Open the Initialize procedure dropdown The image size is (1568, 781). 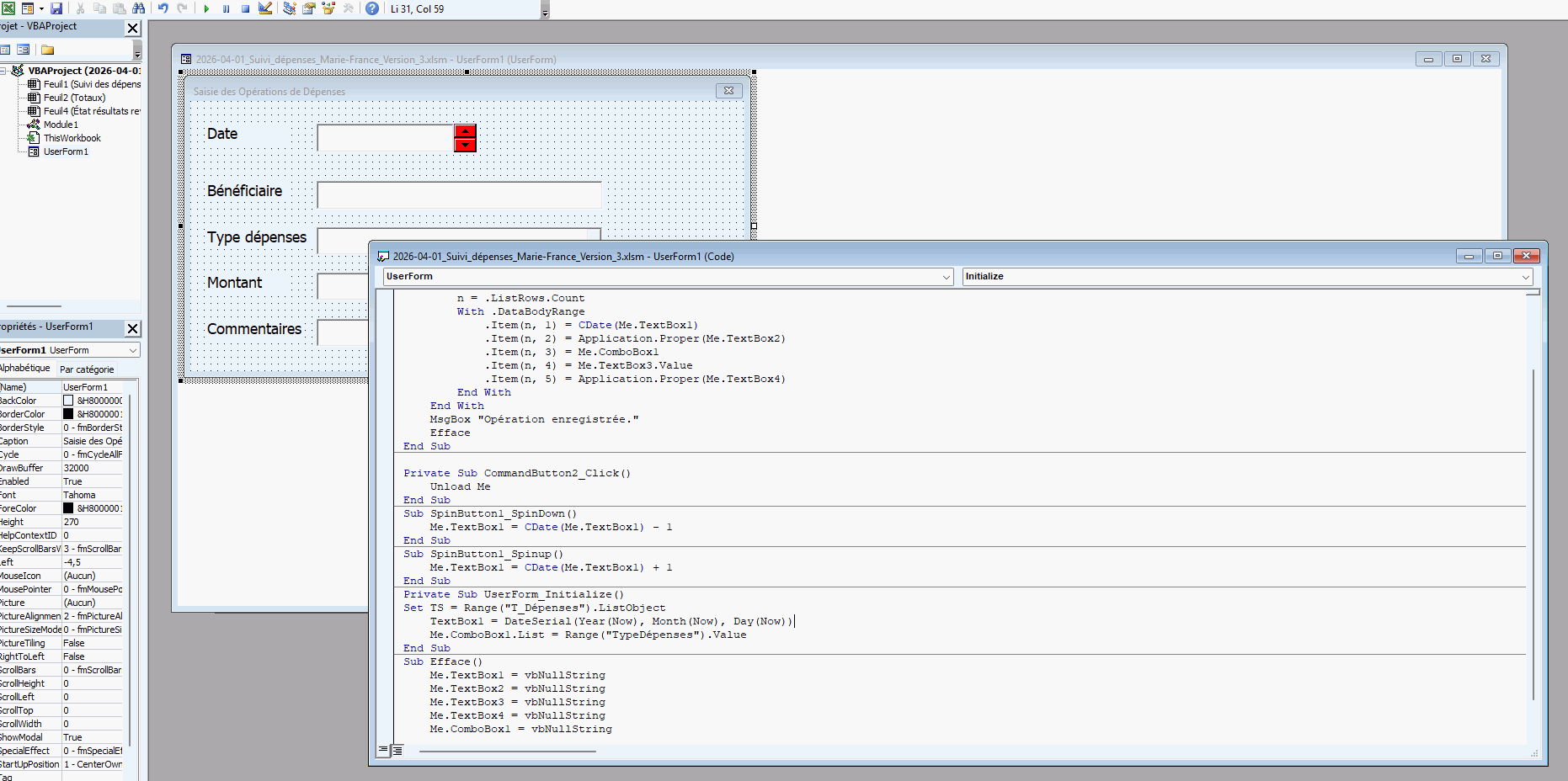point(1525,277)
